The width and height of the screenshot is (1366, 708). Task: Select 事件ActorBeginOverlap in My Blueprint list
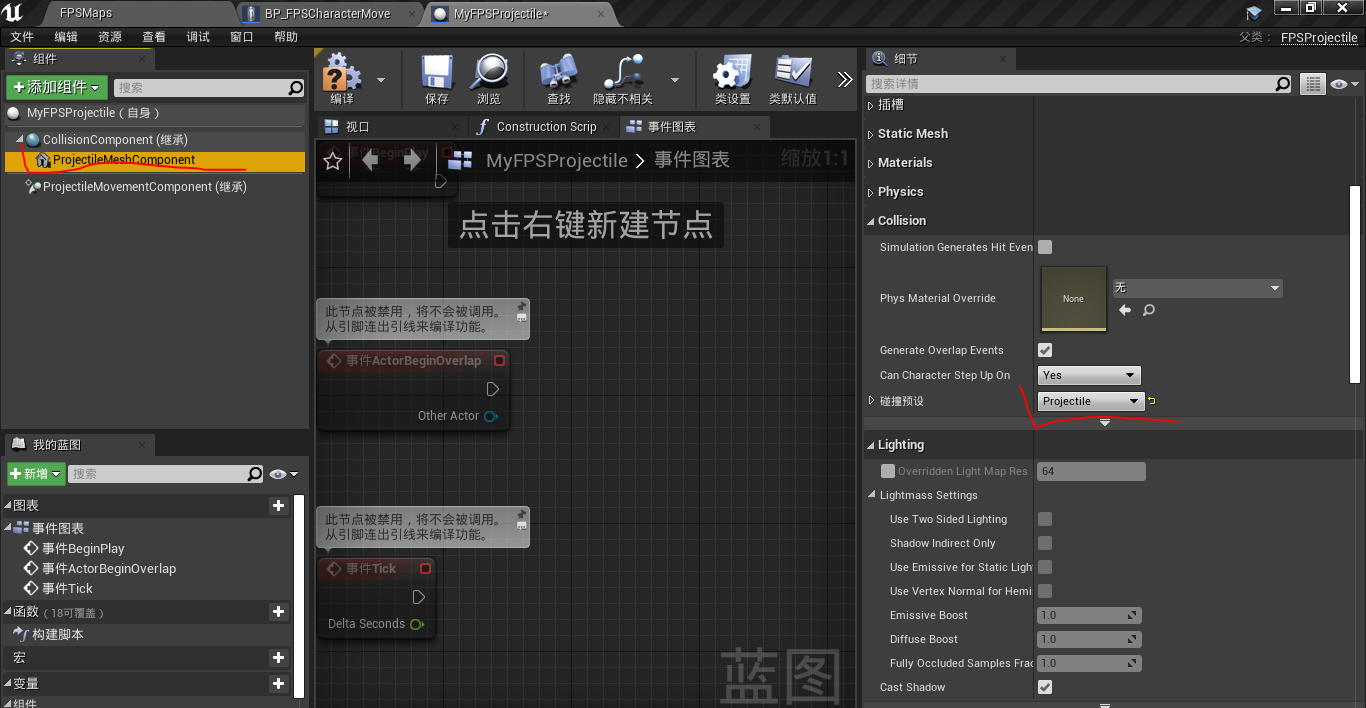(109, 569)
